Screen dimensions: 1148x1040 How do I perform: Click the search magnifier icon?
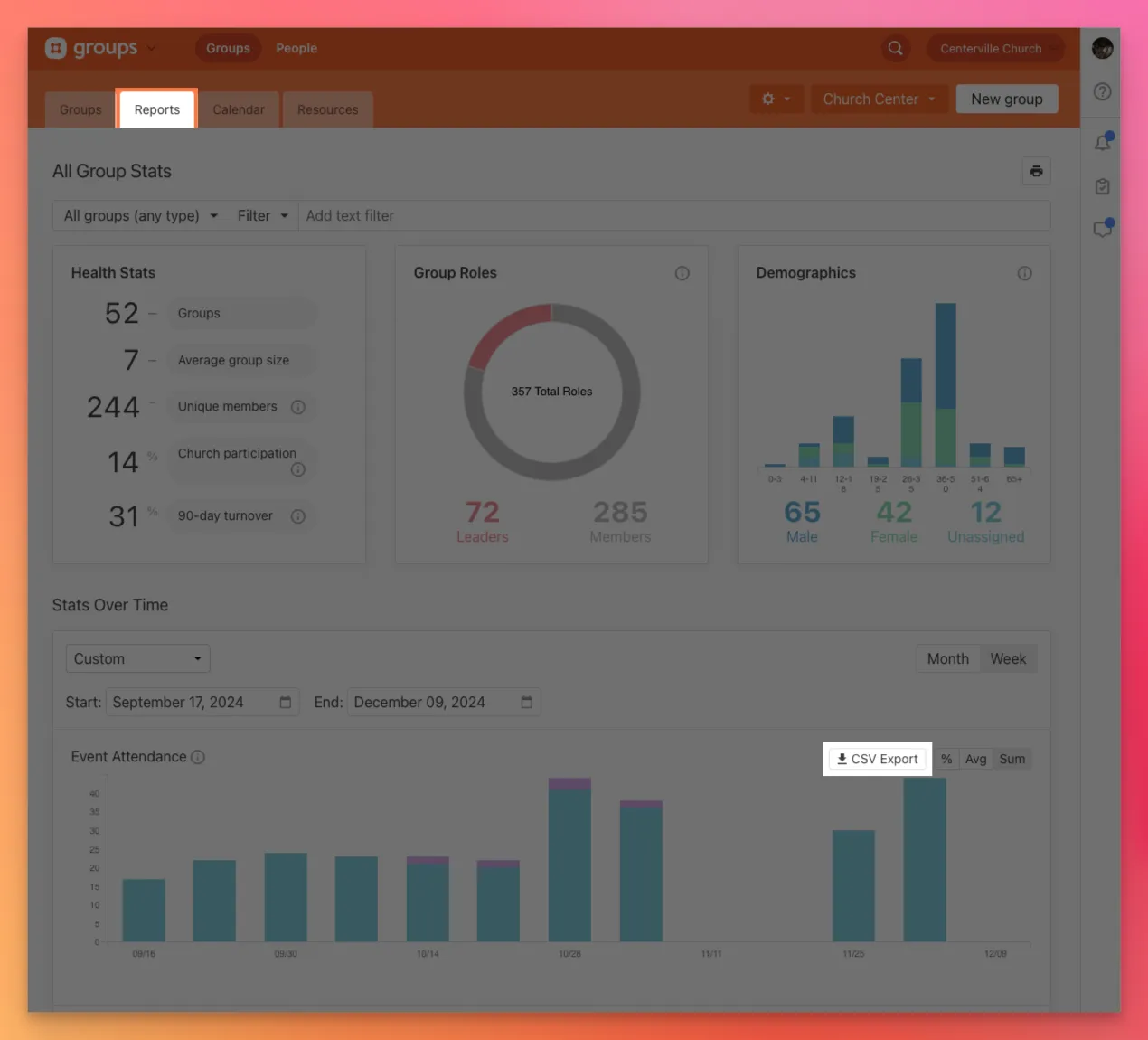(x=895, y=48)
